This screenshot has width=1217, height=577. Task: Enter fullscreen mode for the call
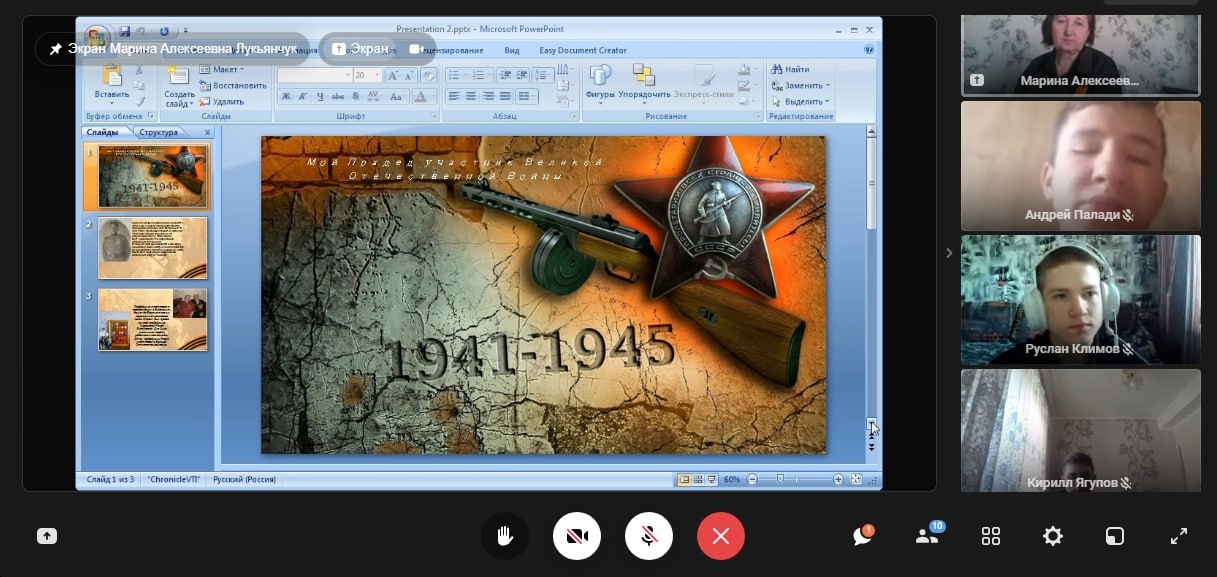point(1179,536)
